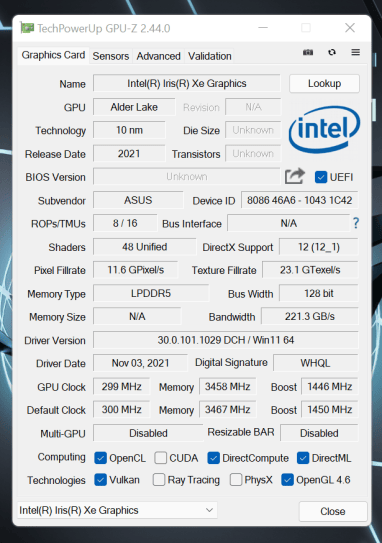Viewport: 382px width, 543px height.
Task: Click the Release Date field showing 2021
Action: point(129,153)
